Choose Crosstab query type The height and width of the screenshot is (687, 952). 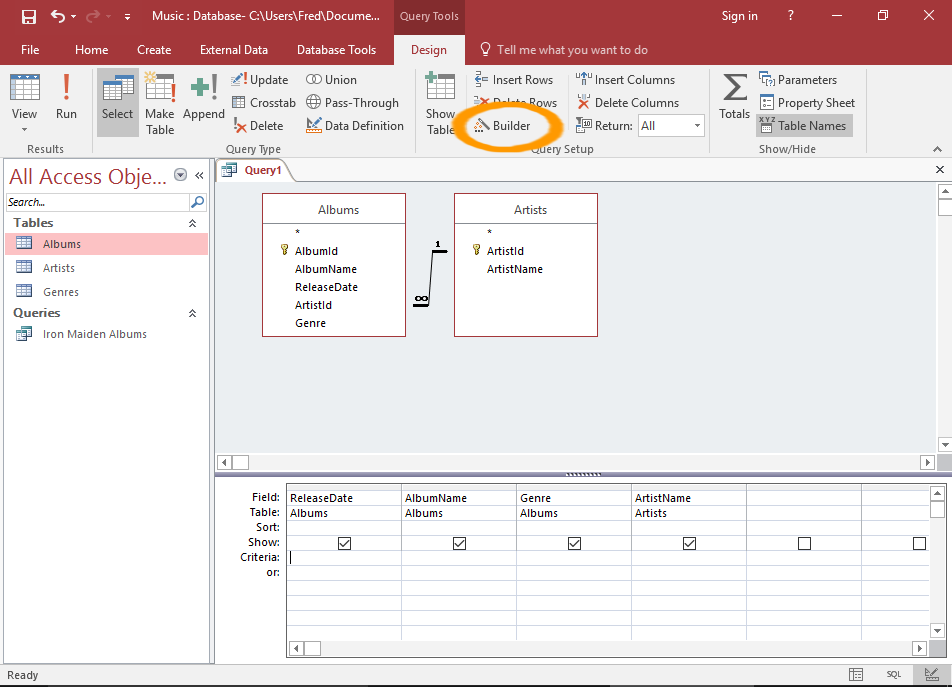tap(264, 103)
